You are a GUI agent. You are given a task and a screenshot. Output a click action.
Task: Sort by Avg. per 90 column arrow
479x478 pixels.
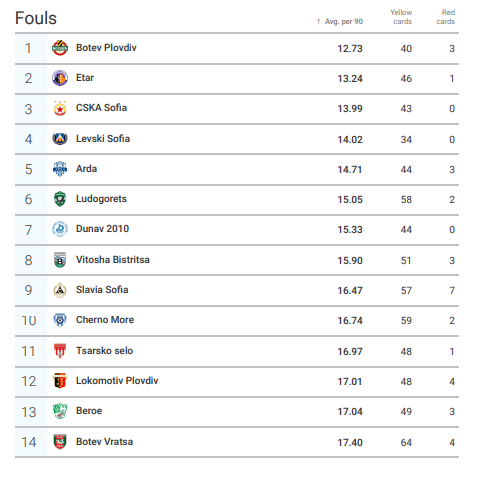[x=319, y=22]
